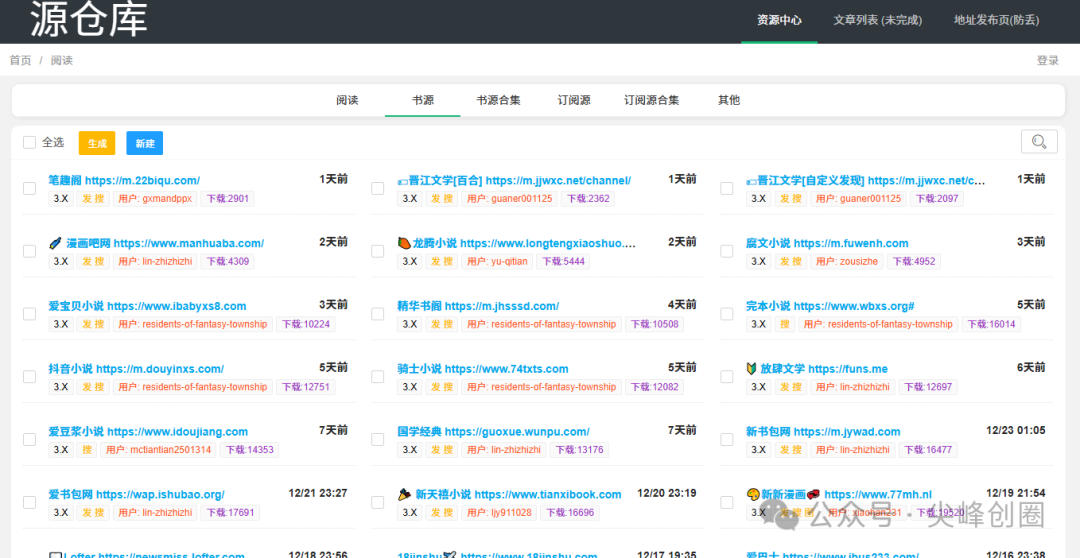
Task: Click the 搜 tag under 完本小说
Action: tap(785, 324)
